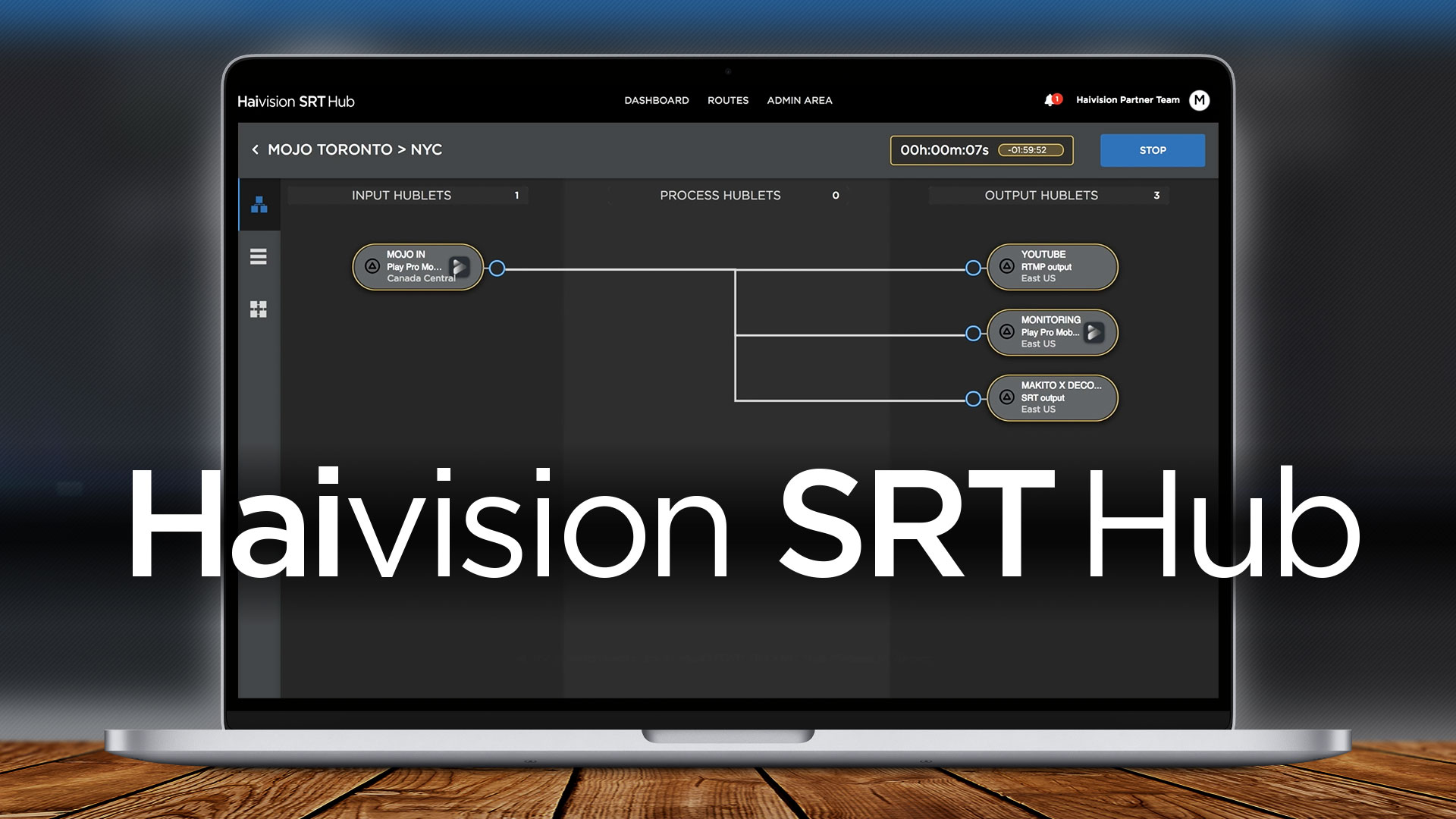Click the Play Pro icon on MOJO IN
This screenshot has width=1456, height=819.
coord(460,266)
